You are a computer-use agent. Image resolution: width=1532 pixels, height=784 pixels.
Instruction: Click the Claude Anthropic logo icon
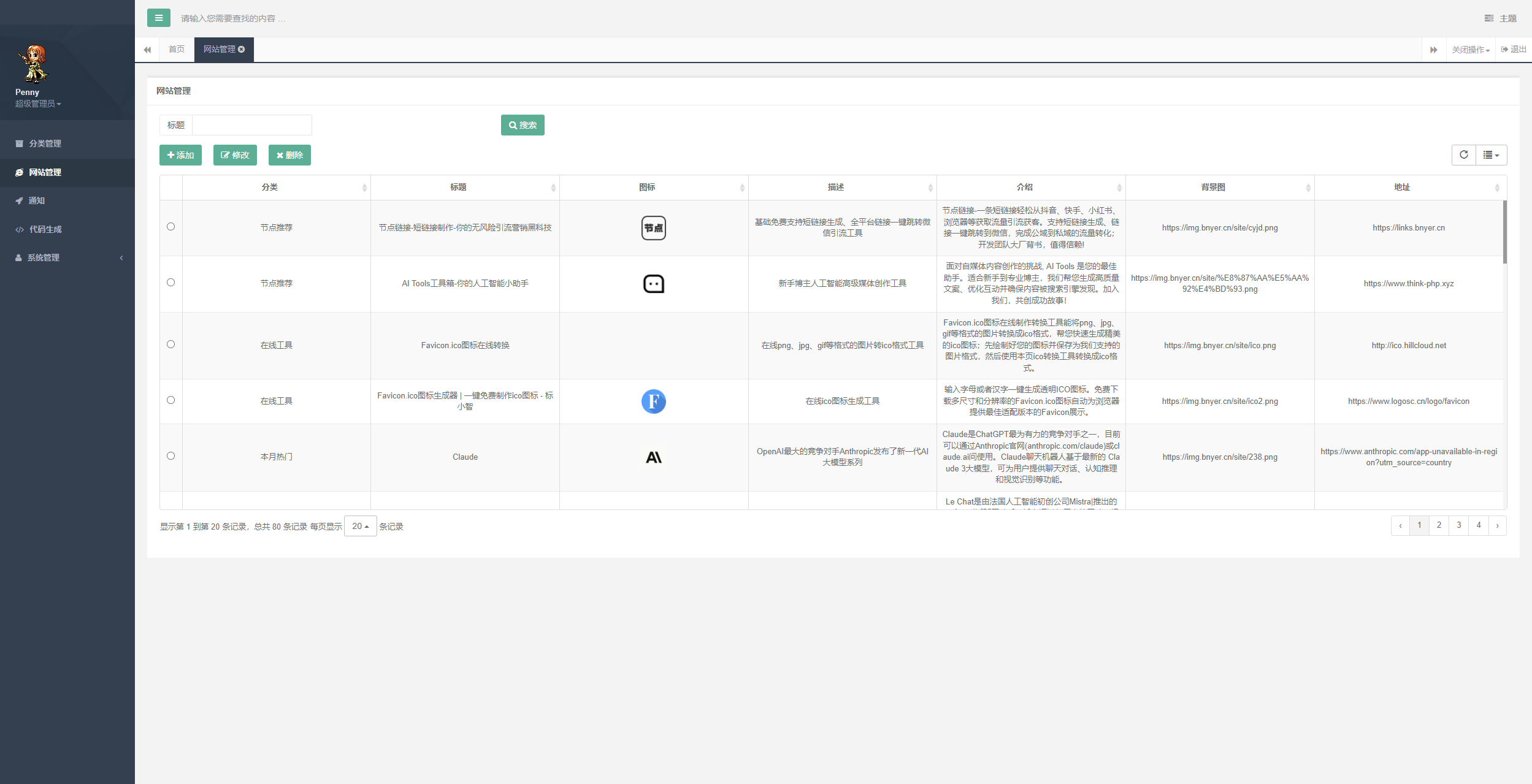653,457
